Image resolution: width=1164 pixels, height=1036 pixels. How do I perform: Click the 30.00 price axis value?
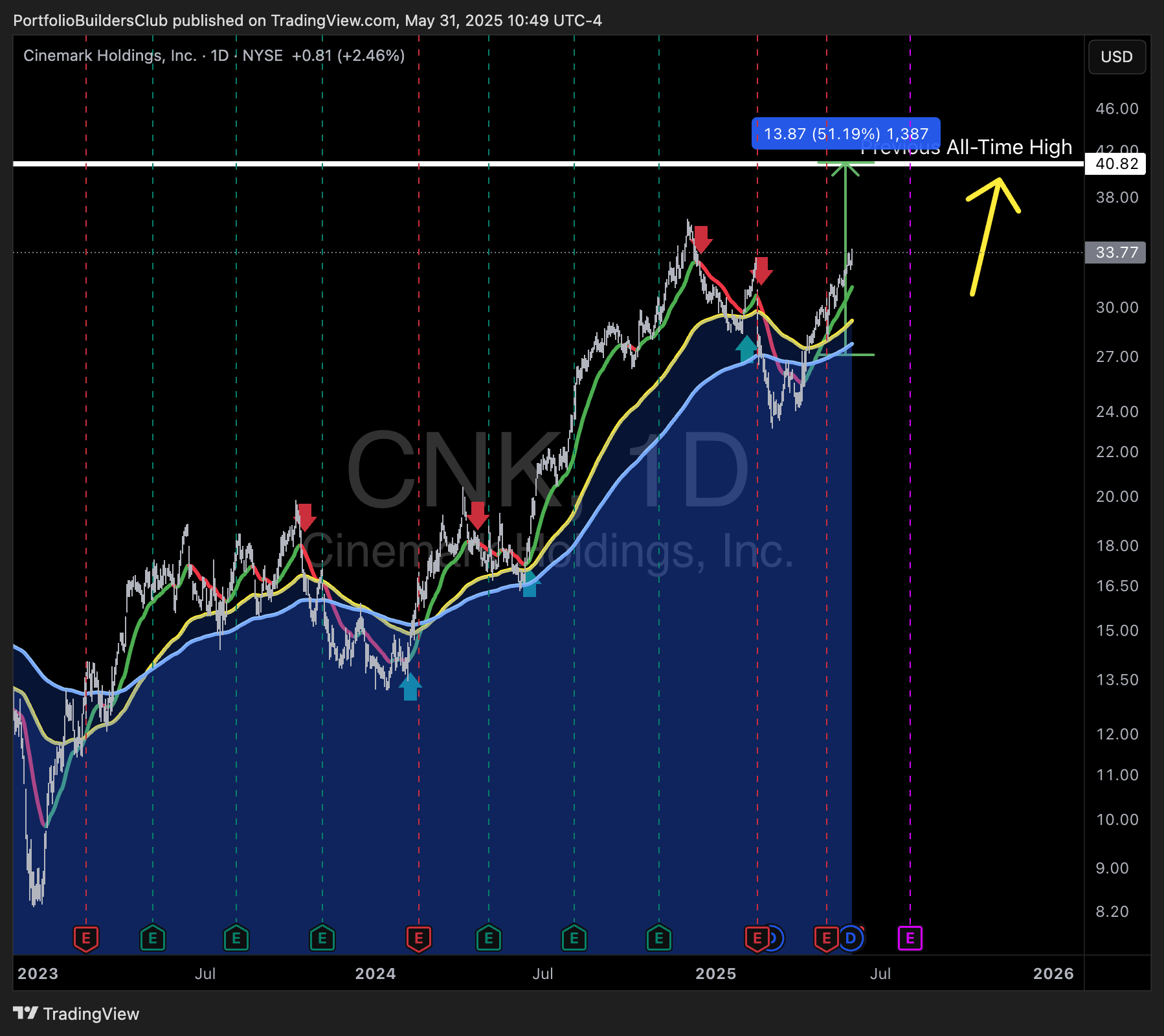pos(1117,308)
